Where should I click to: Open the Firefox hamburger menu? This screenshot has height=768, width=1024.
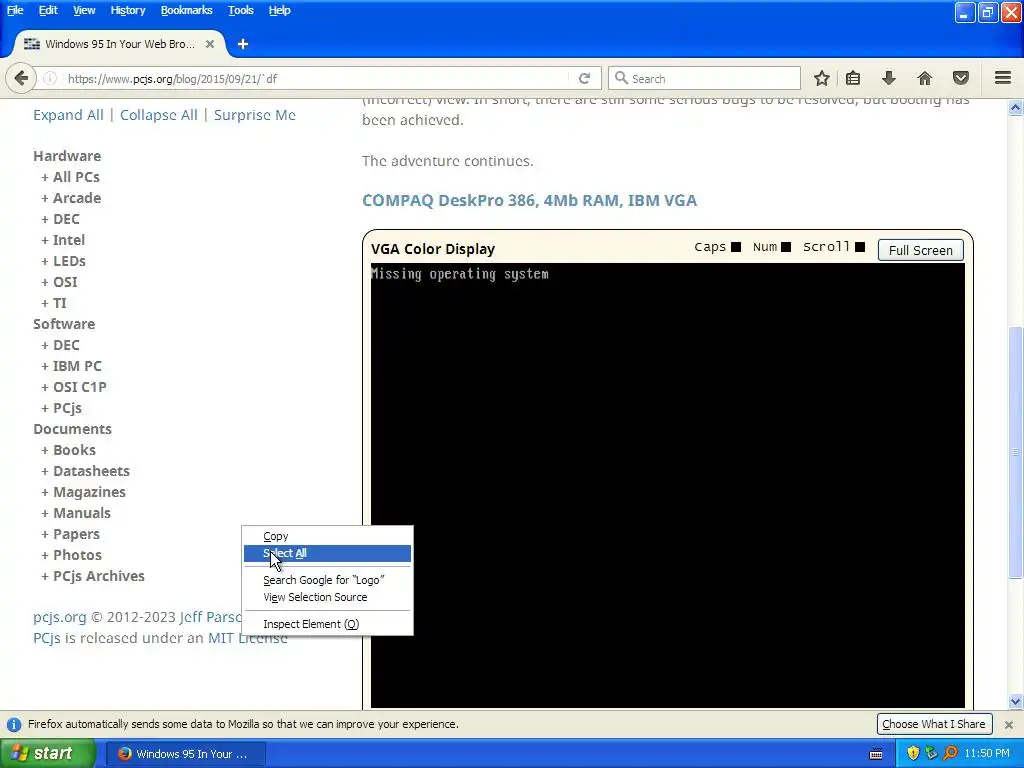[x=1003, y=78]
